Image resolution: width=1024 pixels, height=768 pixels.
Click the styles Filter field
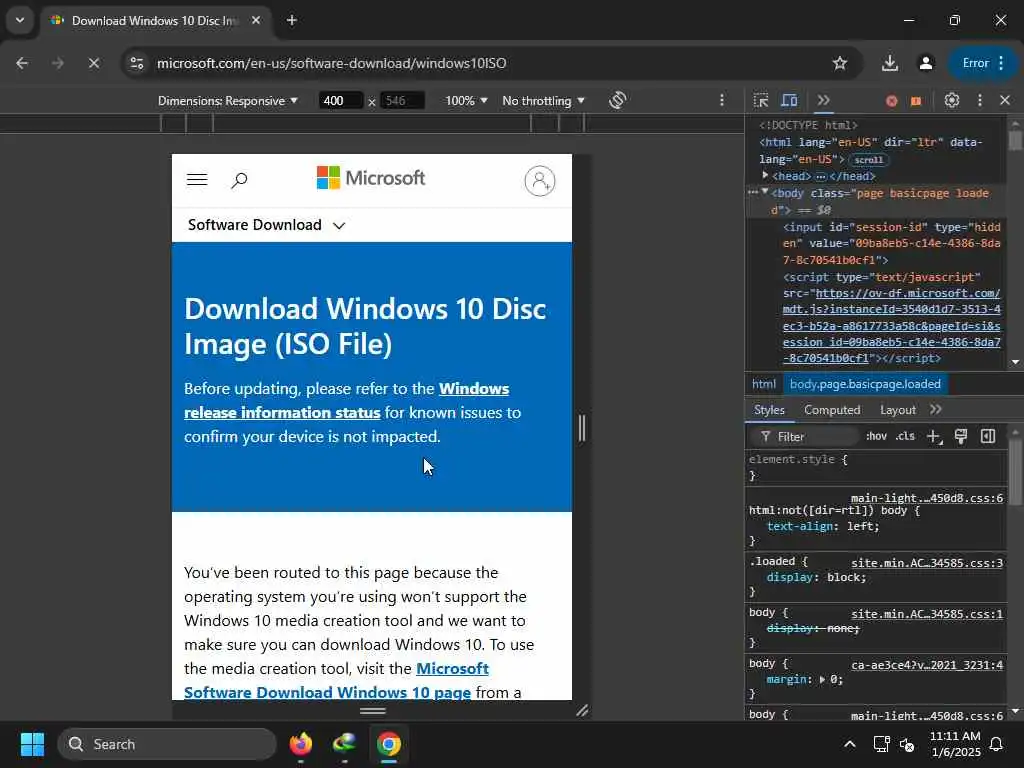pos(806,436)
